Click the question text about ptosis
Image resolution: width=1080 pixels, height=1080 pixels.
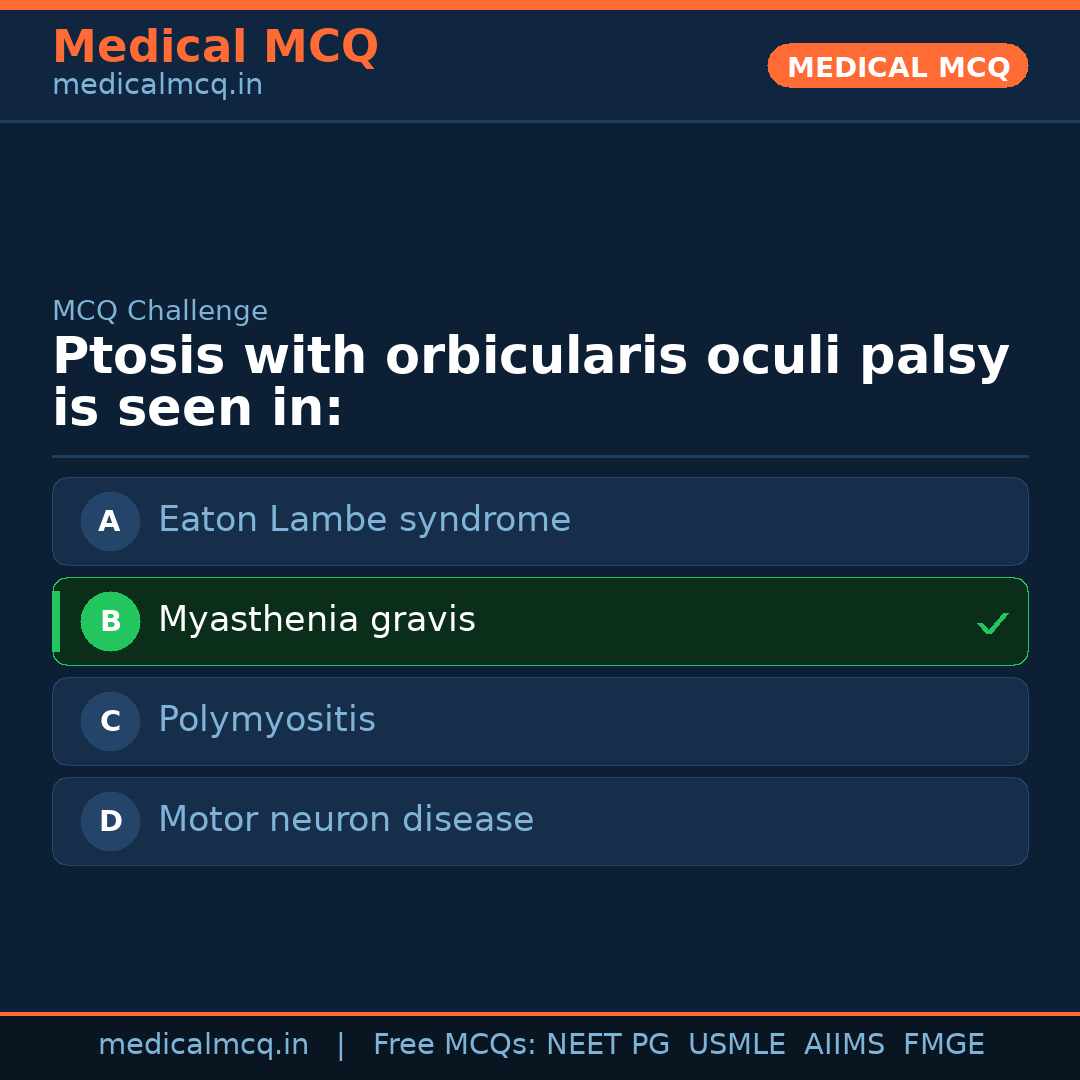pos(530,382)
